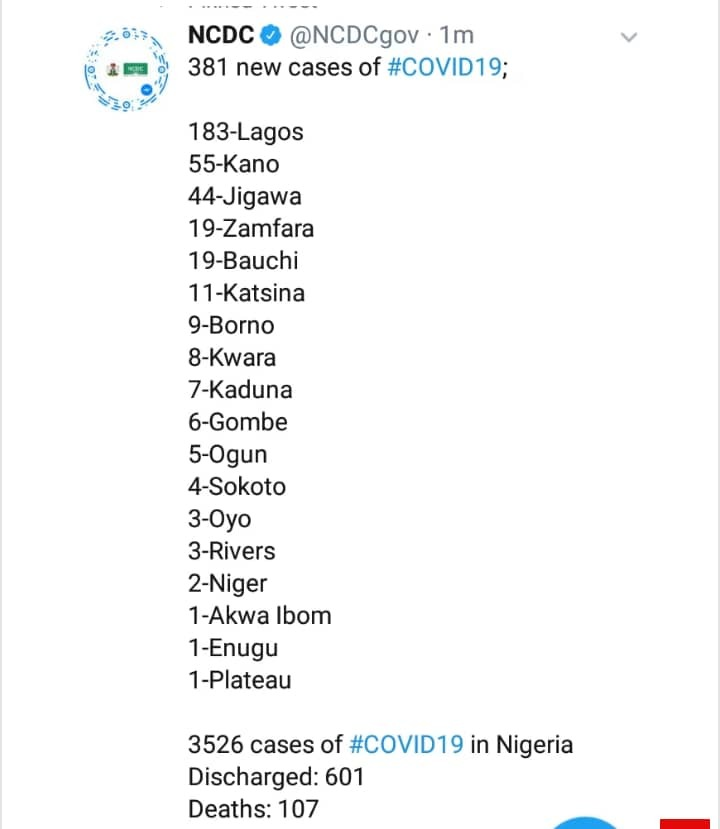Screen dimensions: 720x829
Task: Click the 19-Zamfara entry
Action: click(251, 228)
